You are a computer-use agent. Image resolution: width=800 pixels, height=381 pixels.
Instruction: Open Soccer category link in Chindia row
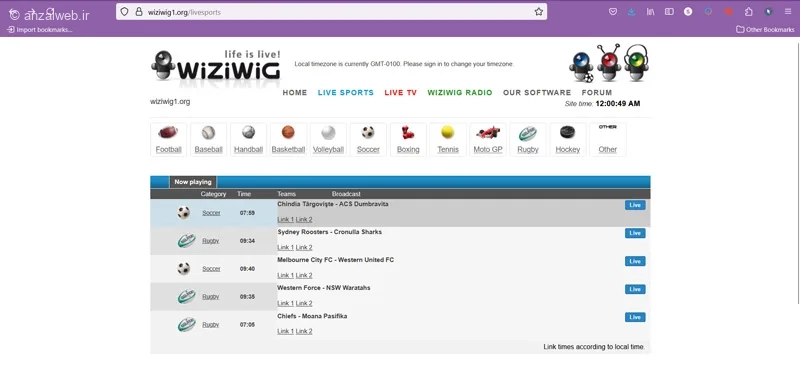click(211, 213)
